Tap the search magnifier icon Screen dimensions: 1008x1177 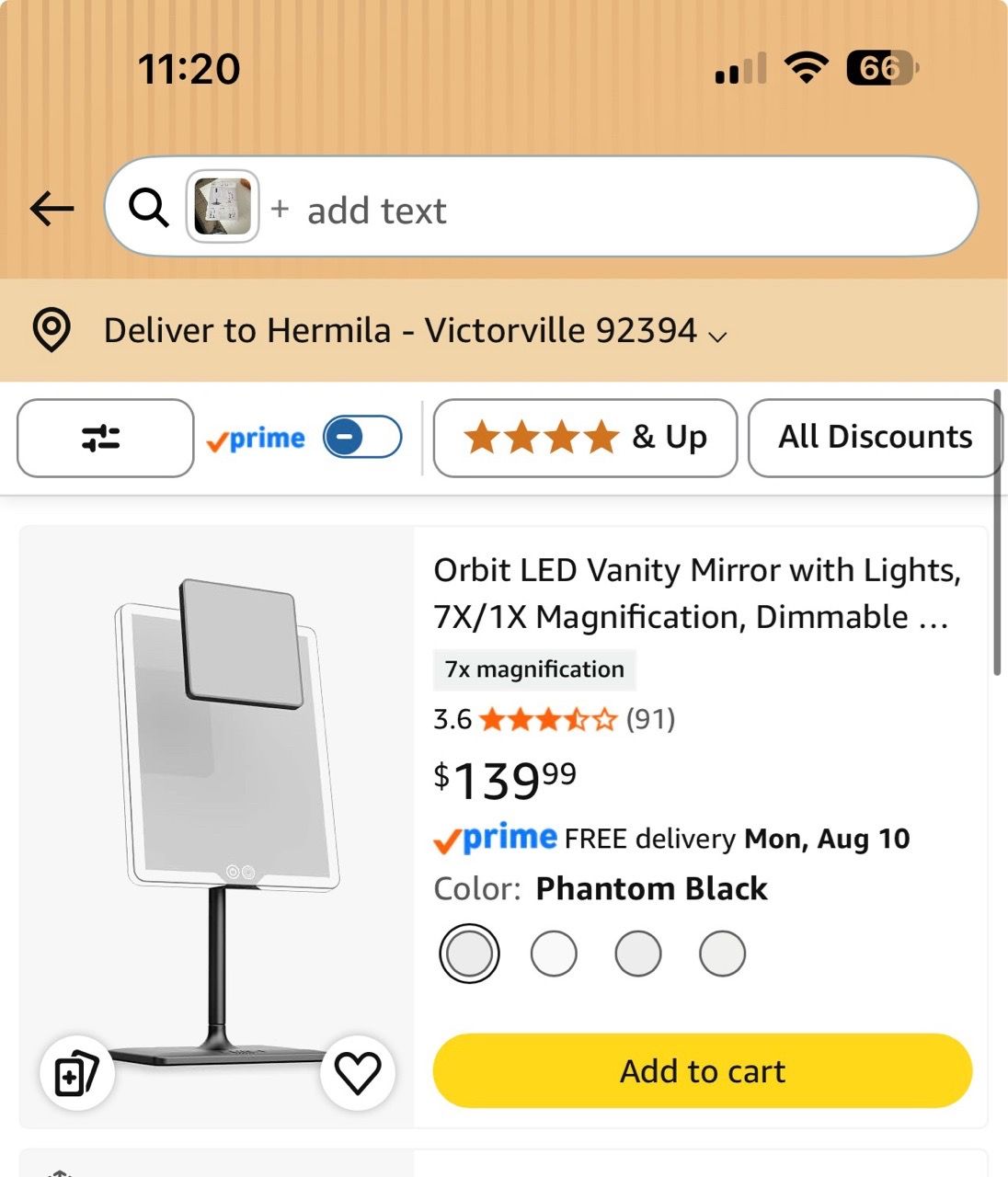click(148, 208)
